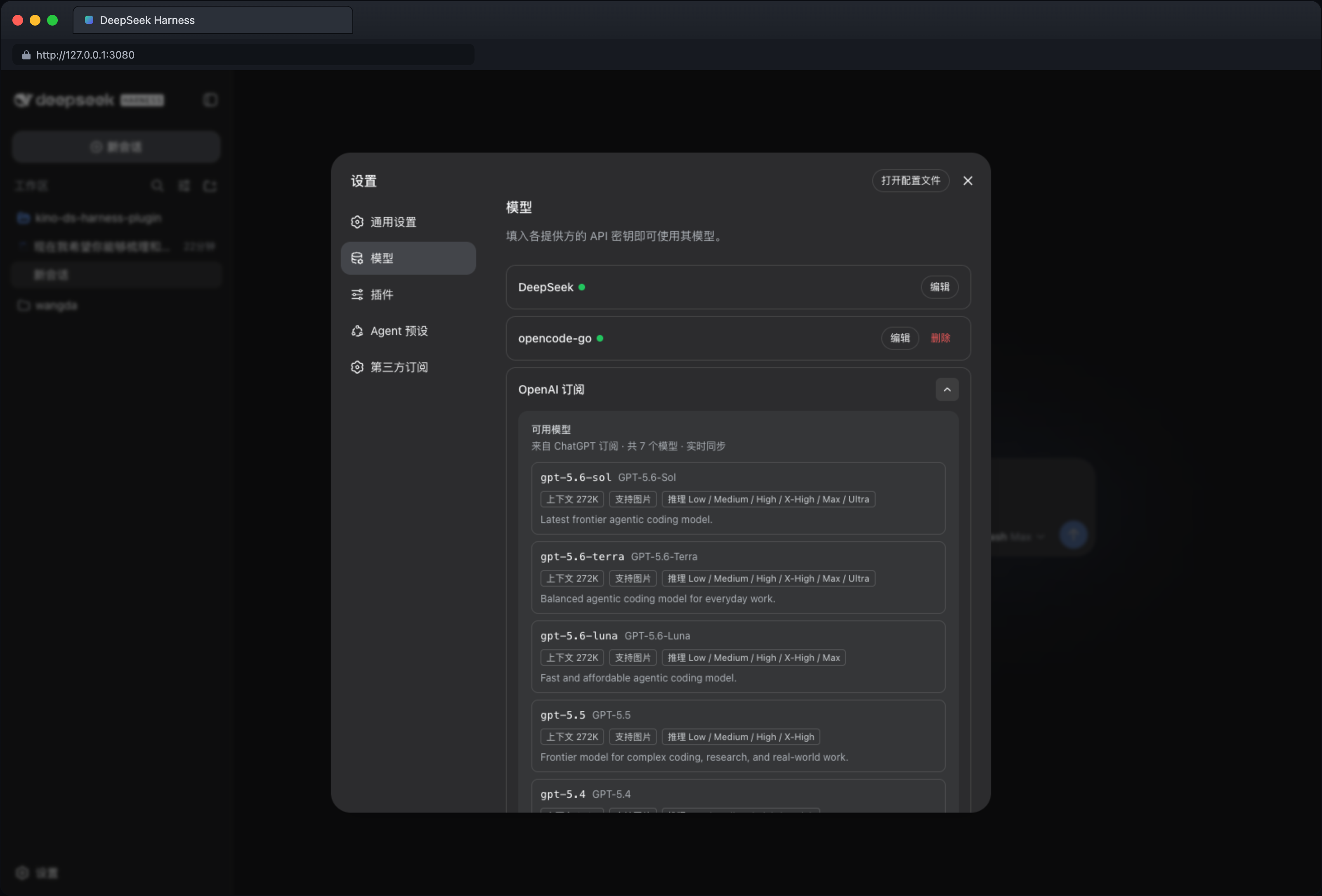Click the gear icon beside 通用设置
The image size is (1322, 896).
pos(357,222)
